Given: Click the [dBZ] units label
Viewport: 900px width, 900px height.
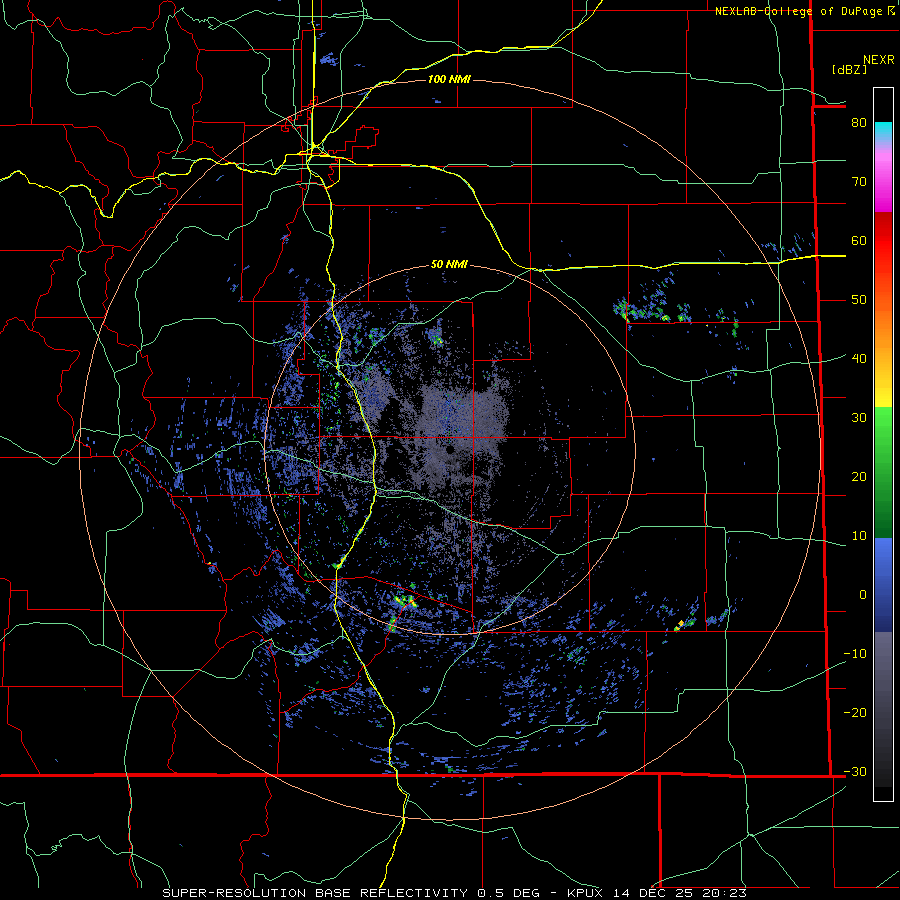Looking at the screenshot, I should (x=849, y=69).
